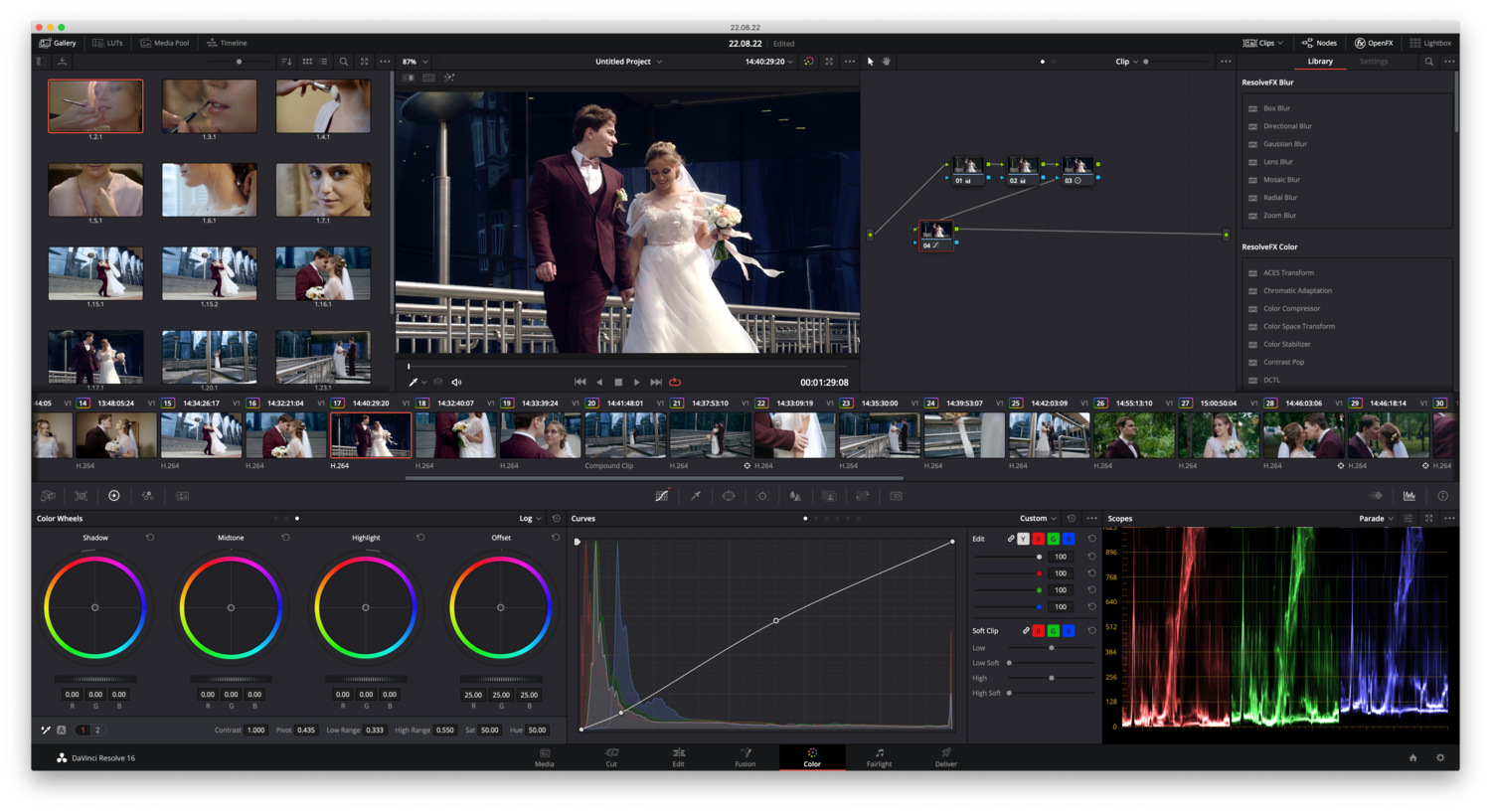The height and width of the screenshot is (812, 1491).
Task: Toggle the blue curve Edit channel
Action: tap(1069, 539)
